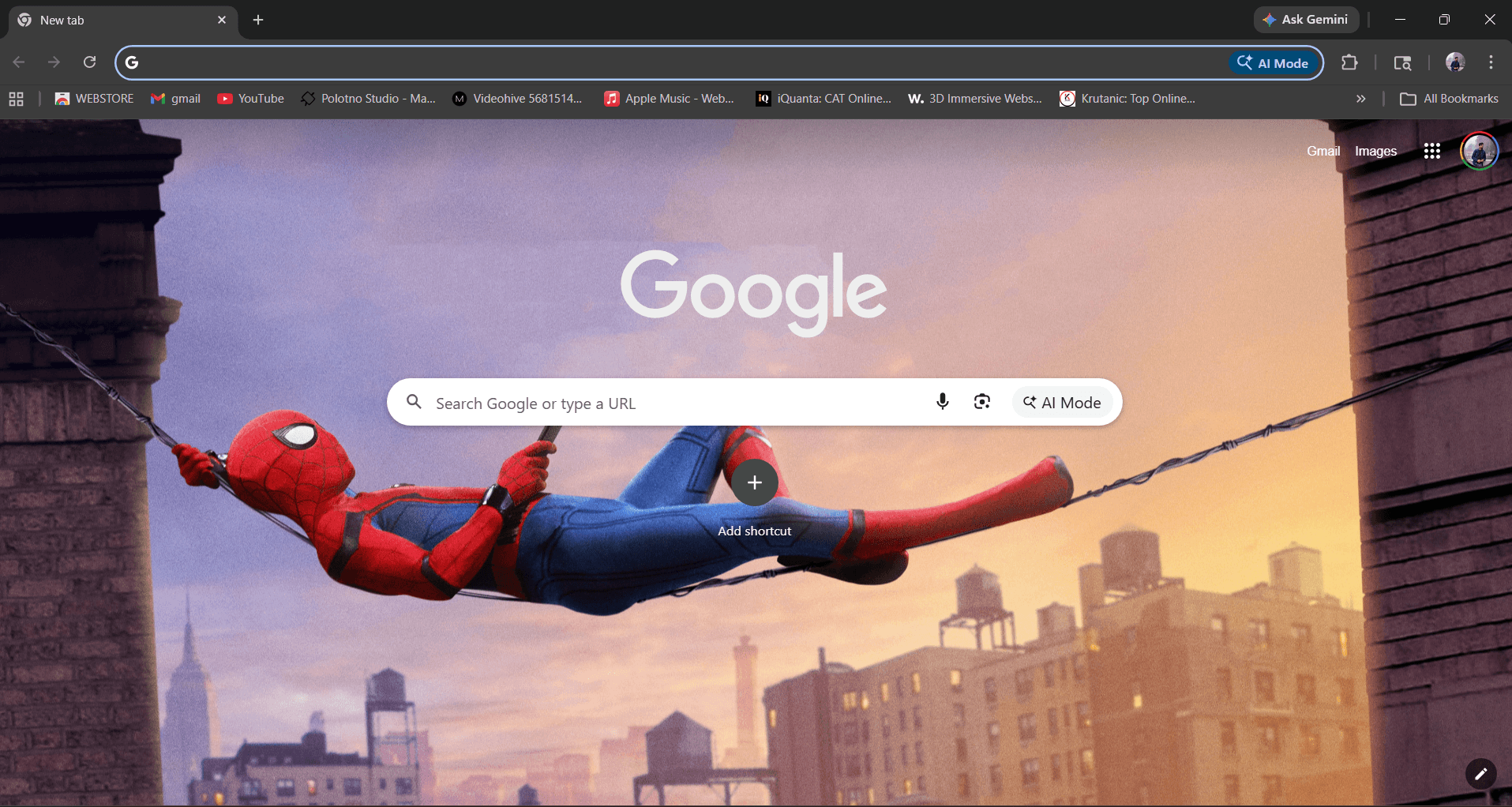Open the Google account avatar on the page
This screenshot has height=807, width=1512.
coord(1480,151)
